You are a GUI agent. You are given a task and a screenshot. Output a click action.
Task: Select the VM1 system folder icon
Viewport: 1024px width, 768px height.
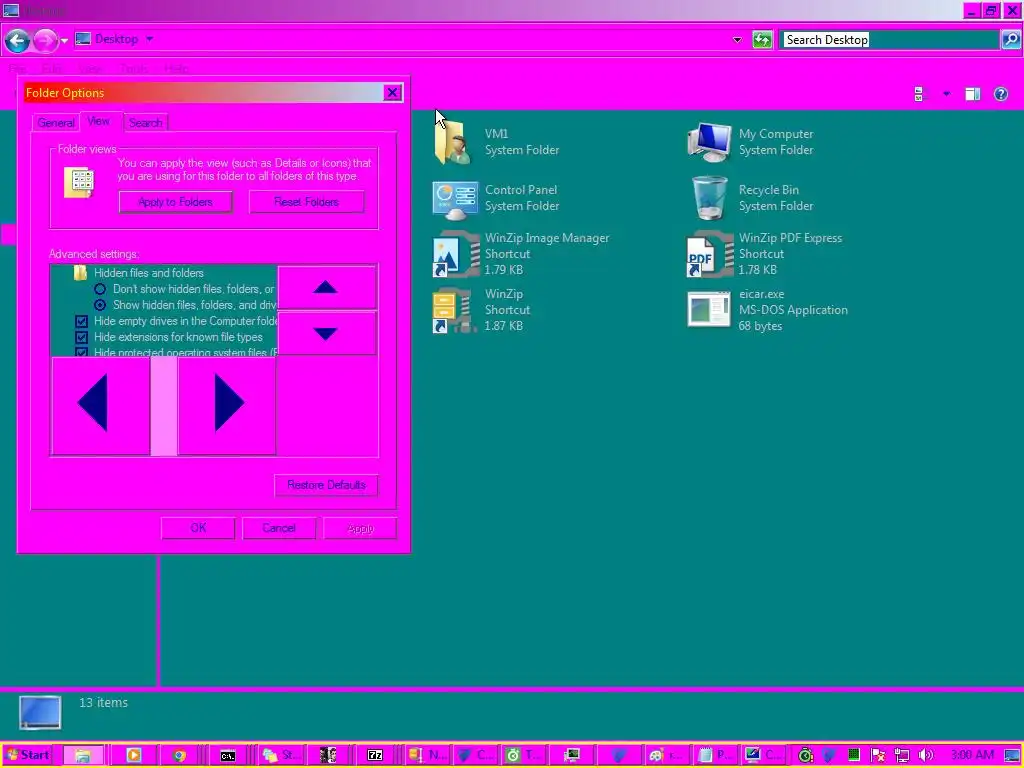452,142
